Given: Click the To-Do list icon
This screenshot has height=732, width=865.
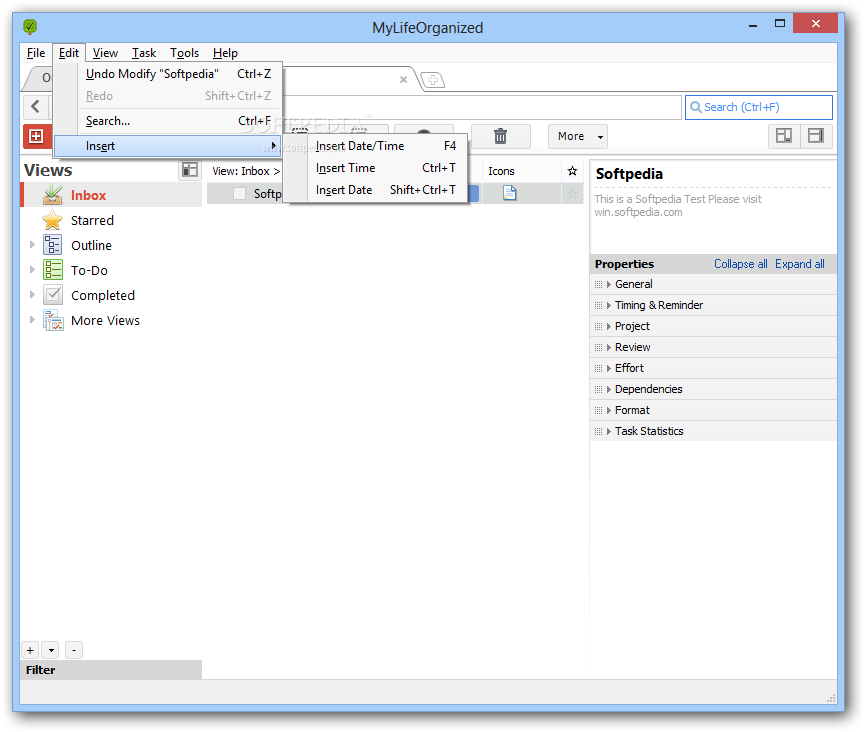Looking at the screenshot, I should tap(52, 270).
